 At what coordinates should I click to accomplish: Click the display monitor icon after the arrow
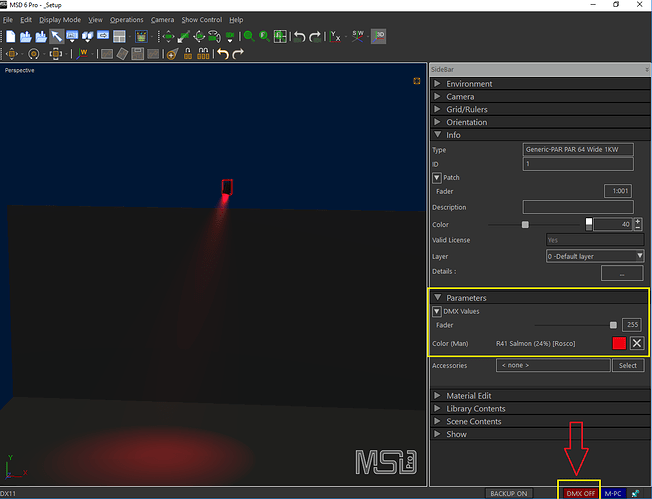coord(72,37)
